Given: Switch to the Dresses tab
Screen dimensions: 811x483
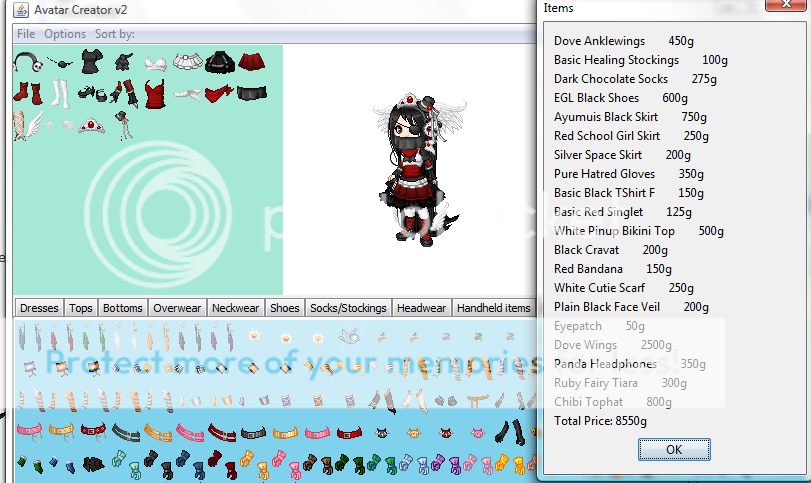Looking at the screenshot, I should click(x=39, y=308).
